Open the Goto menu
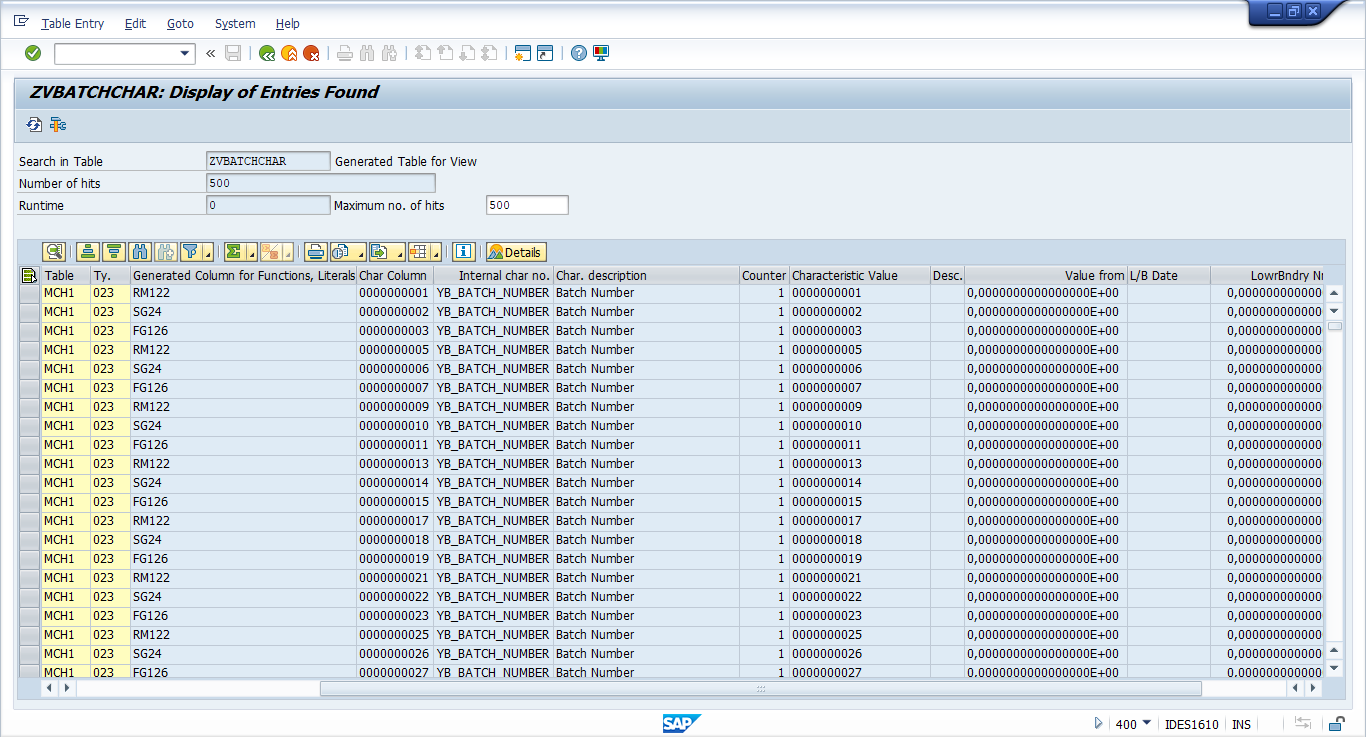This screenshot has width=1366, height=737. 180,23
